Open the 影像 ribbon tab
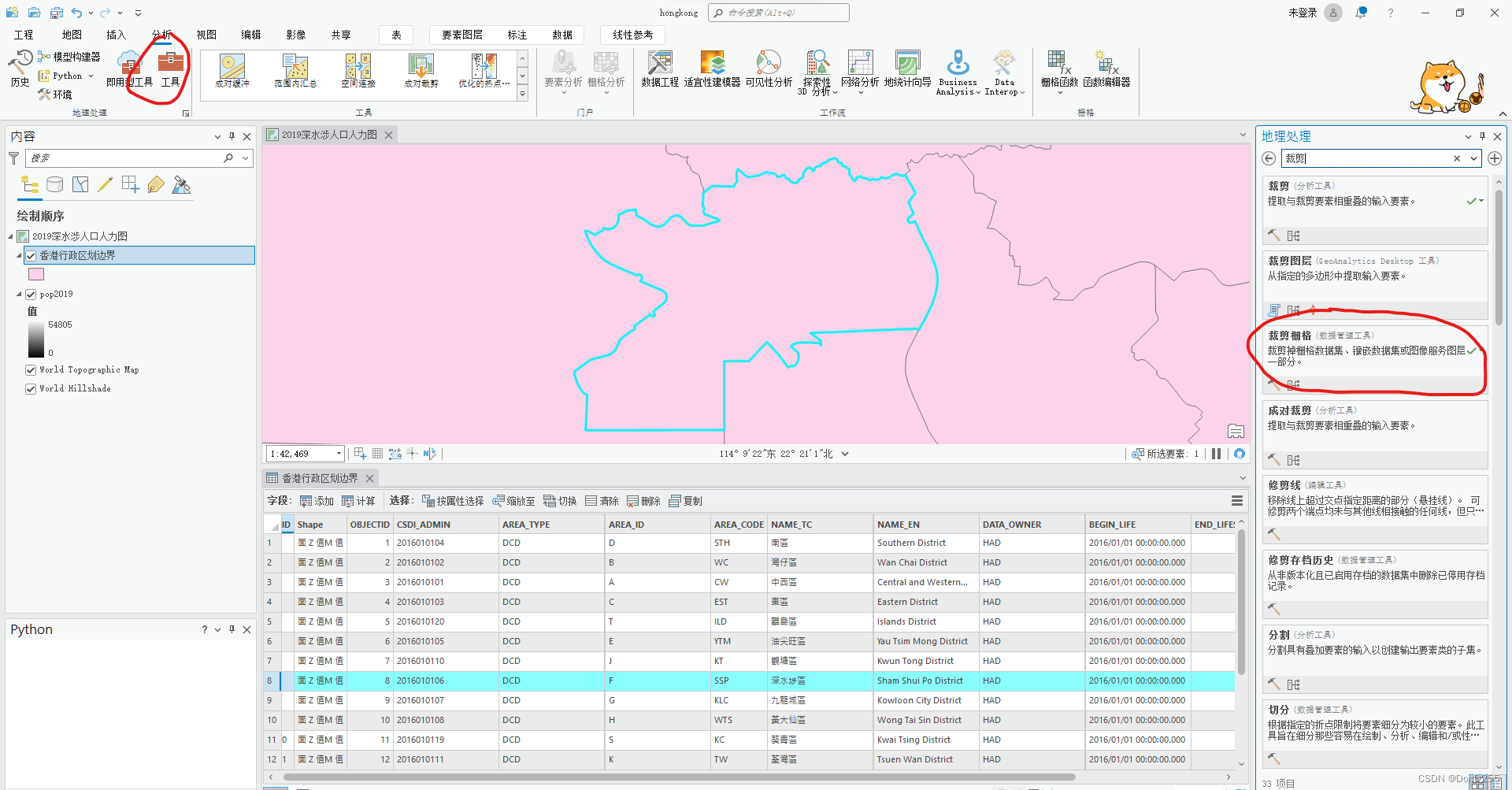This screenshot has width=1512, height=790. coord(296,35)
